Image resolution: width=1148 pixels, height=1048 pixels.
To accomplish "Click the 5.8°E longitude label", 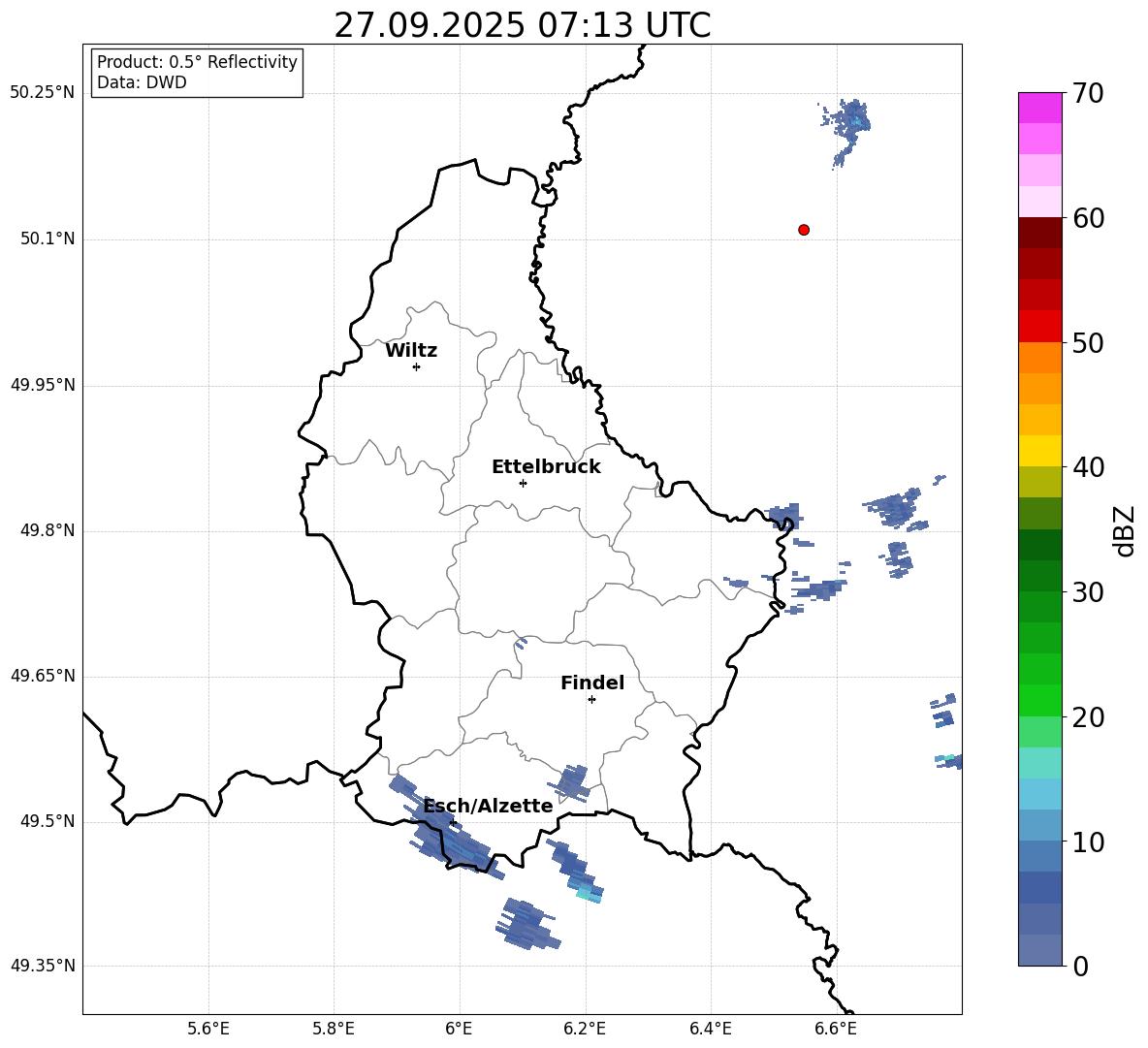I will point(334,1029).
